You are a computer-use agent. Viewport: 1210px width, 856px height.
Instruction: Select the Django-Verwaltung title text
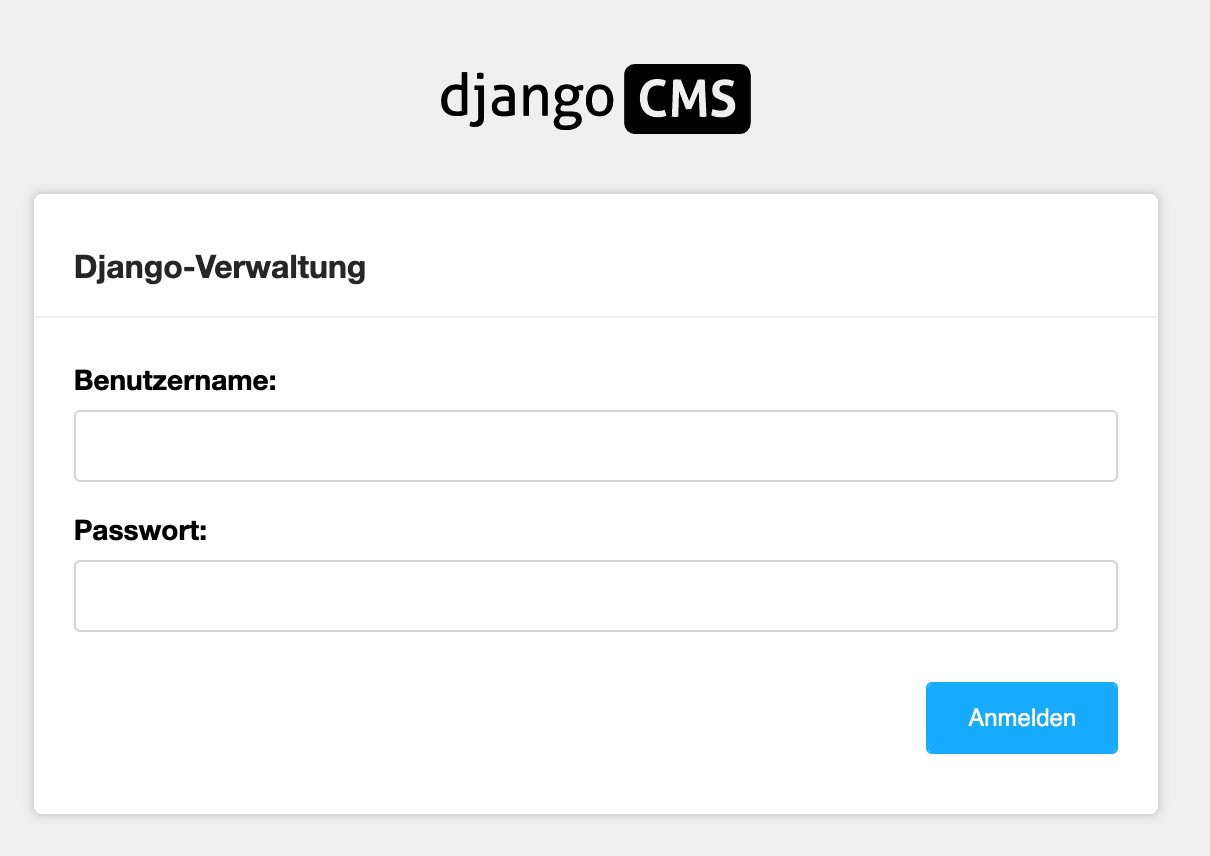[x=220, y=267]
